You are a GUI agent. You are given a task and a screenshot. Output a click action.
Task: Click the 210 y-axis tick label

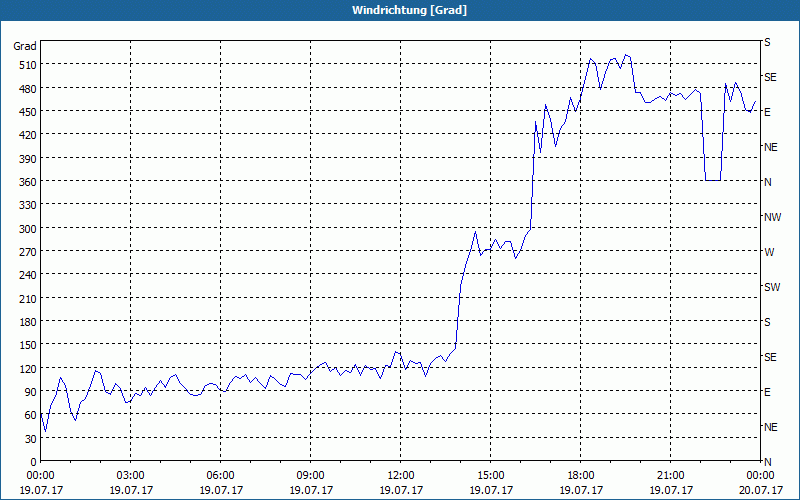(x=28, y=298)
